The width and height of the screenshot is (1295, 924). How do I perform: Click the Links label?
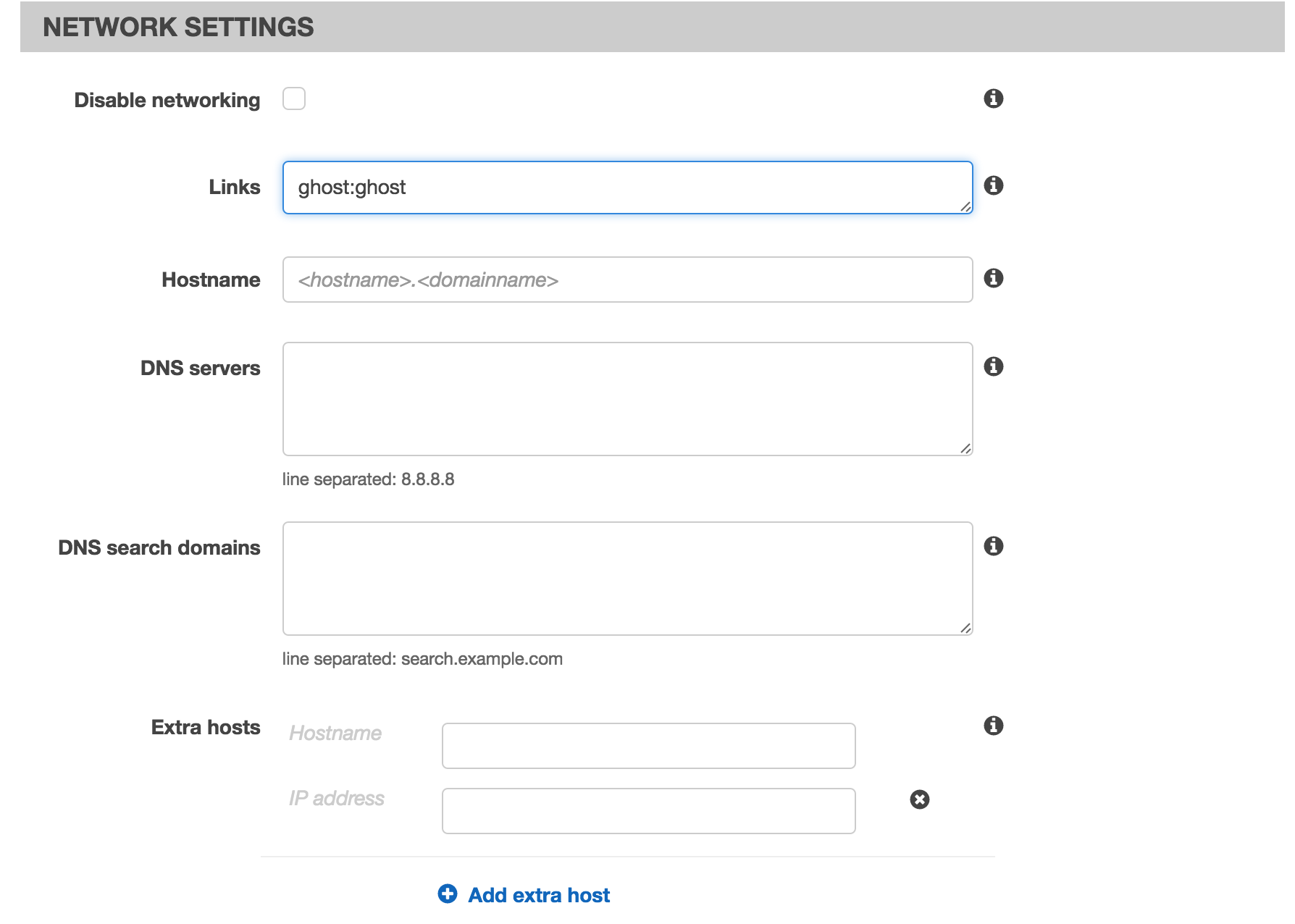click(x=235, y=187)
